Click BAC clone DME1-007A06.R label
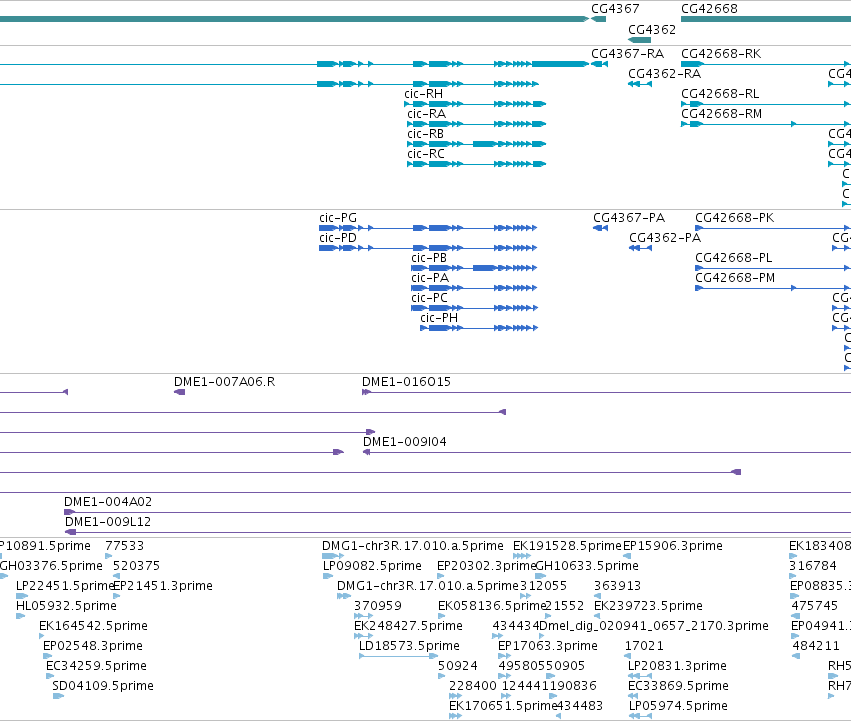The image size is (851, 721). [x=224, y=382]
